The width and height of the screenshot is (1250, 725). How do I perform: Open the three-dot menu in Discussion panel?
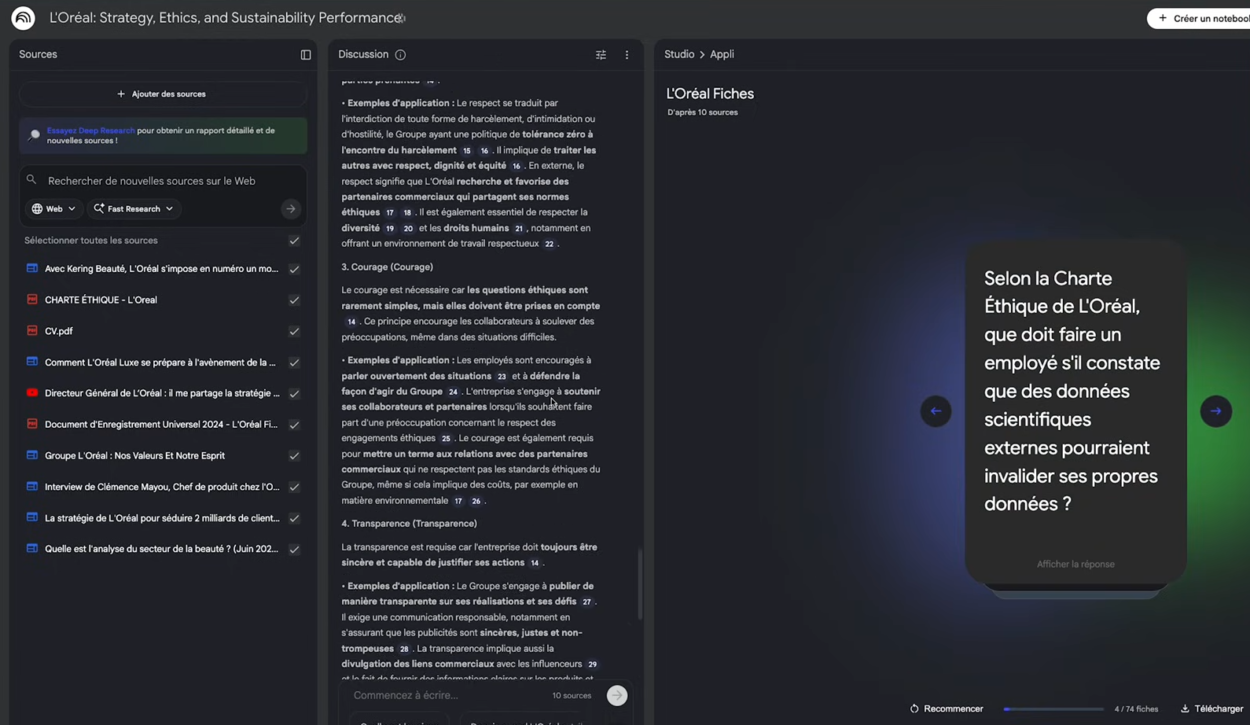coord(626,54)
